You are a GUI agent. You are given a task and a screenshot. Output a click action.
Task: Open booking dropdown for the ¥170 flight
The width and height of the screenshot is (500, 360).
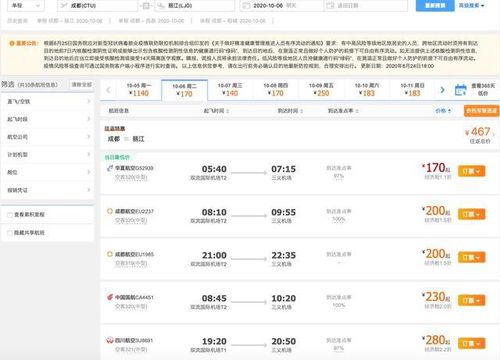click(471, 171)
